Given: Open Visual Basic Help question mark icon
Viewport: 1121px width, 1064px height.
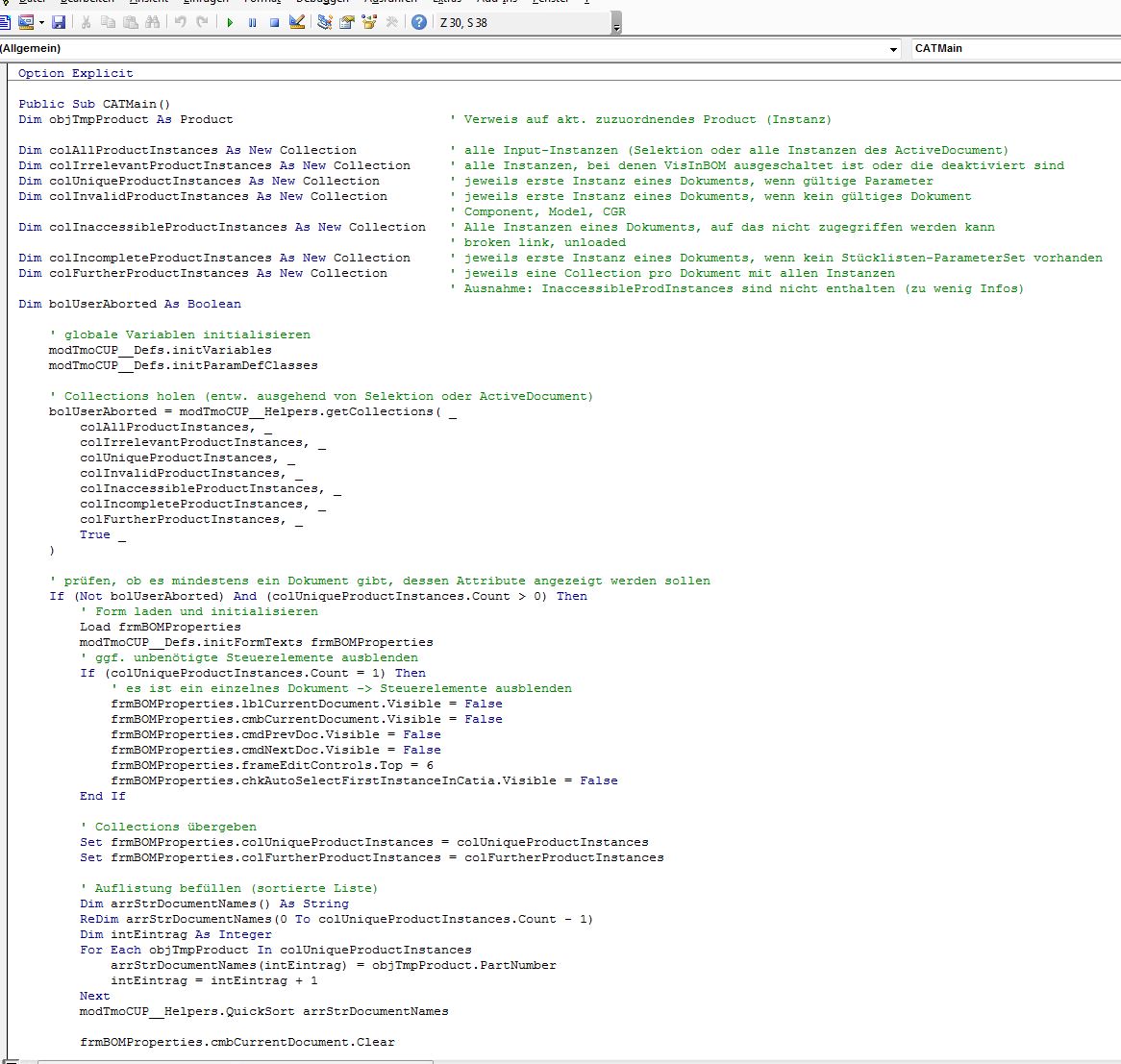Looking at the screenshot, I should 419,22.
